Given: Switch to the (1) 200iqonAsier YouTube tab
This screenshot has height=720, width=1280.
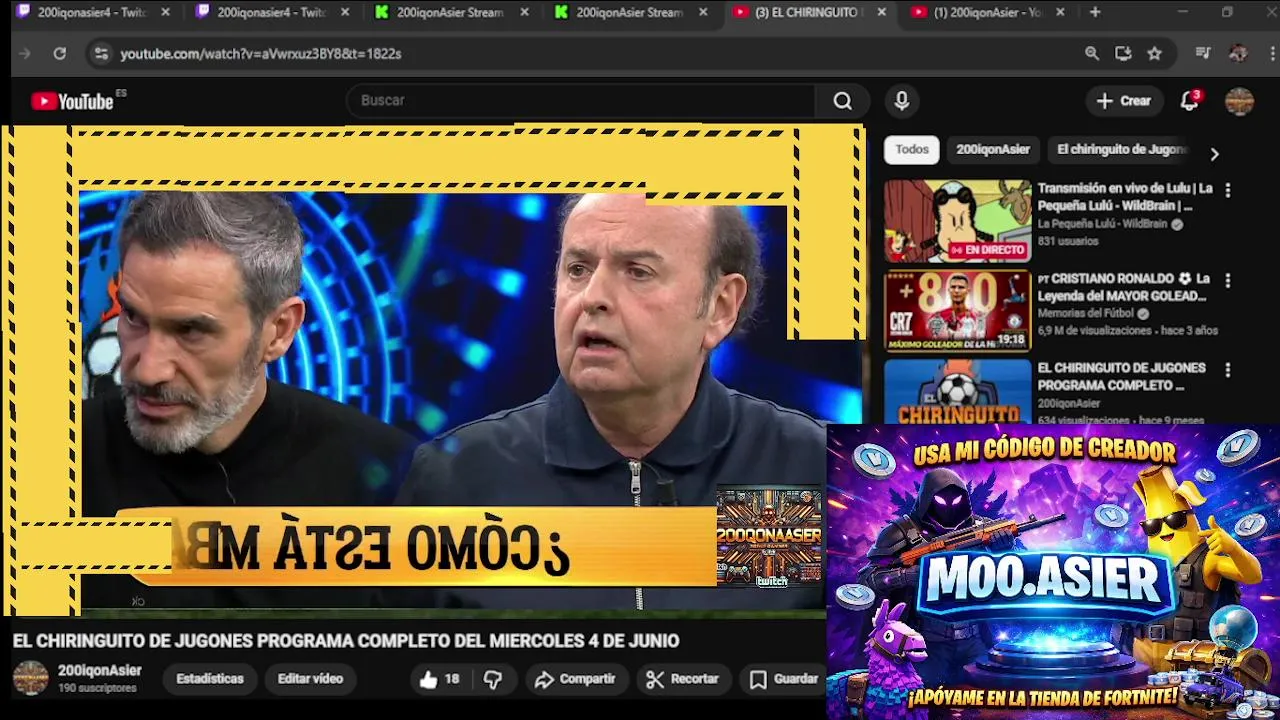Looking at the screenshot, I should (989, 12).
